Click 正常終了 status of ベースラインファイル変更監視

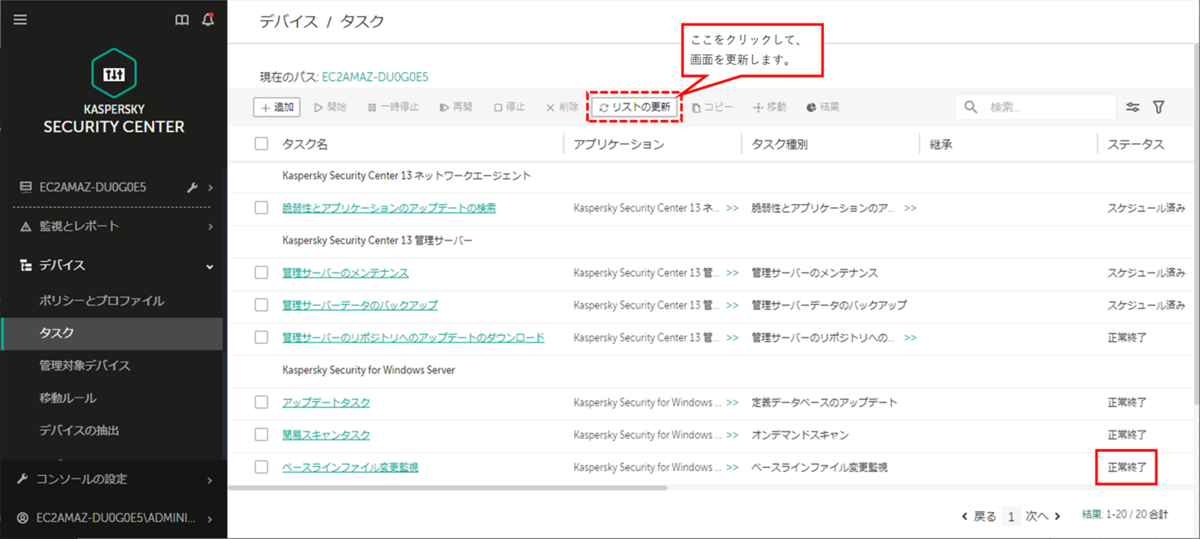tap(1127, 467)
